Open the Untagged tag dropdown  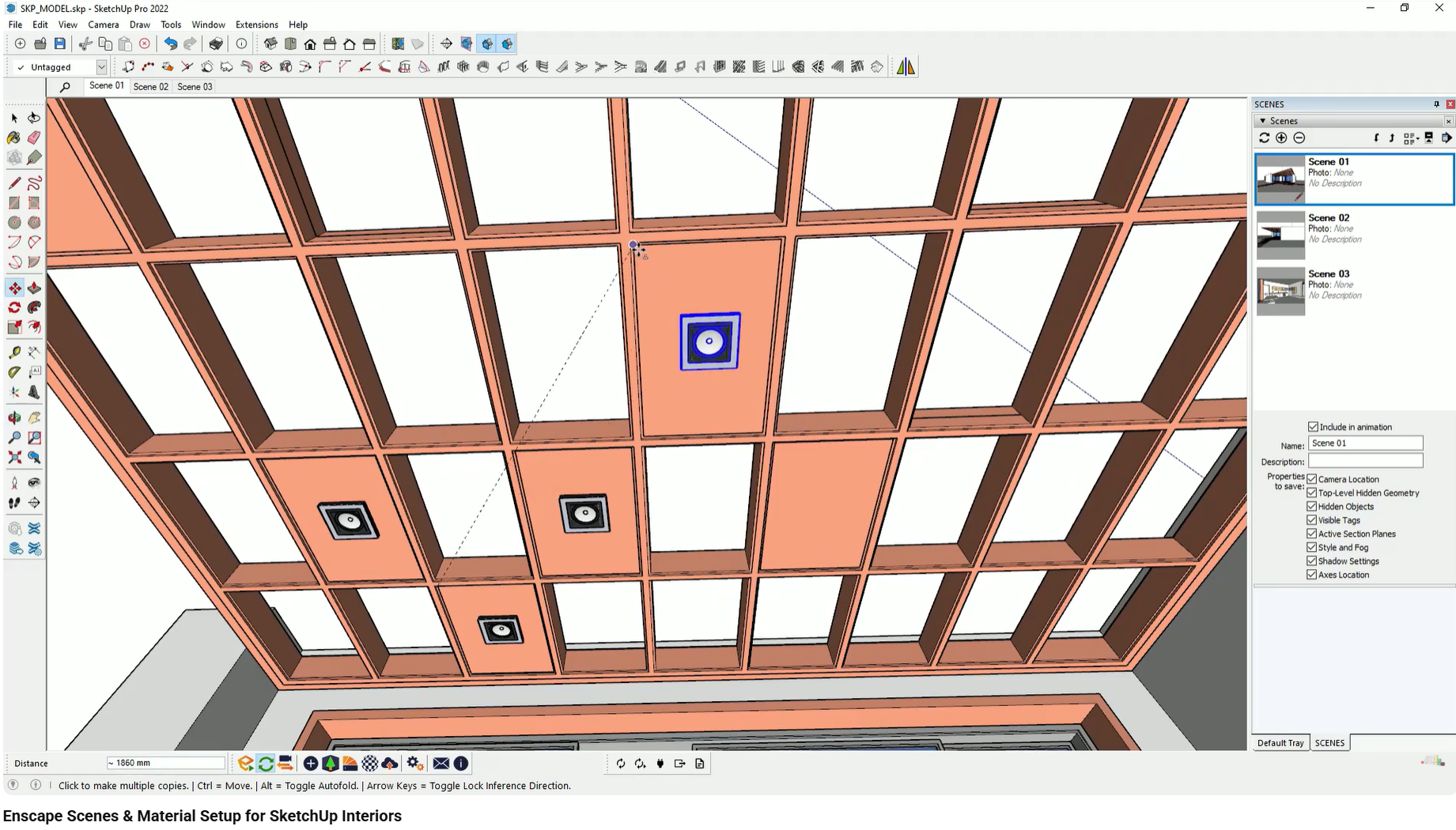tap(101, 66)
